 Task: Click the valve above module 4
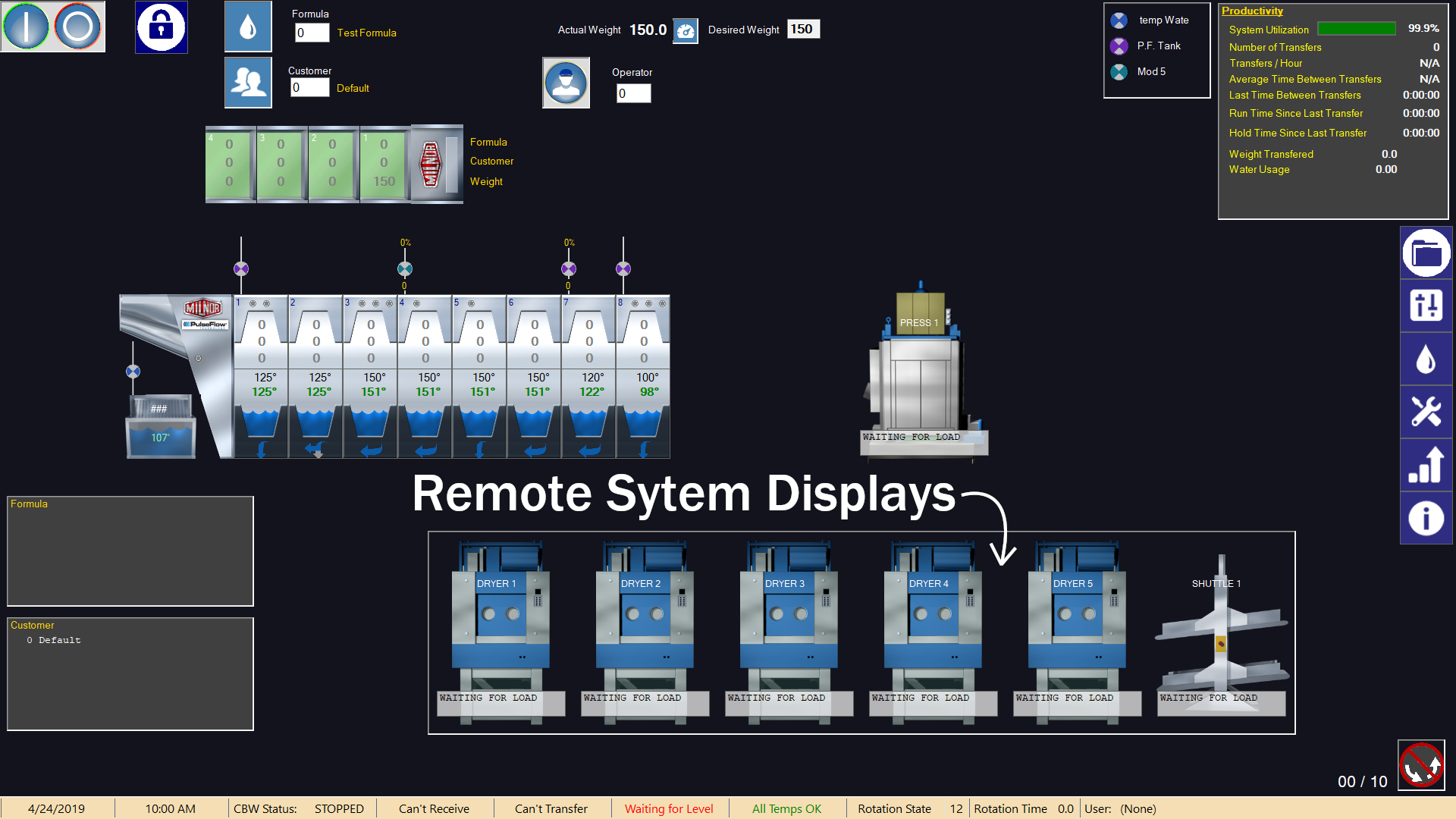[x=405, y=268]
